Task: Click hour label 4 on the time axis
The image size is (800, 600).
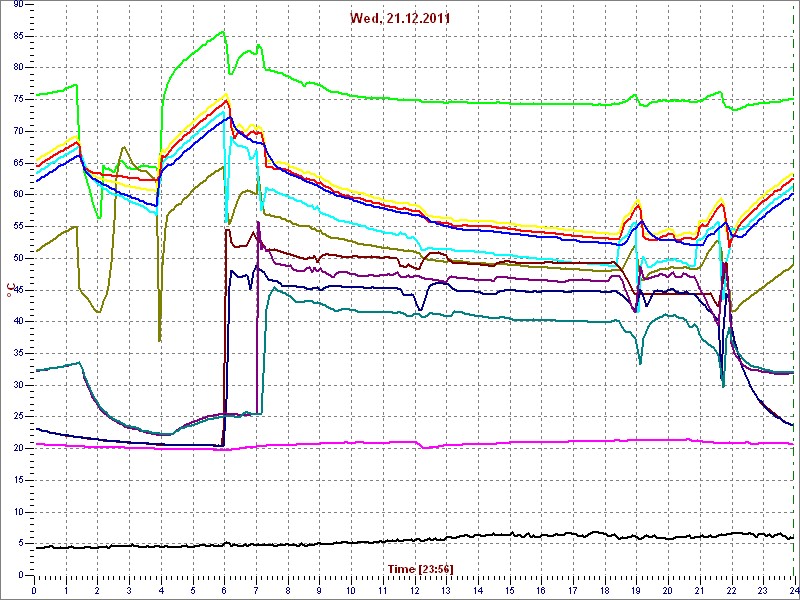Action: click(x=161, y=589)
